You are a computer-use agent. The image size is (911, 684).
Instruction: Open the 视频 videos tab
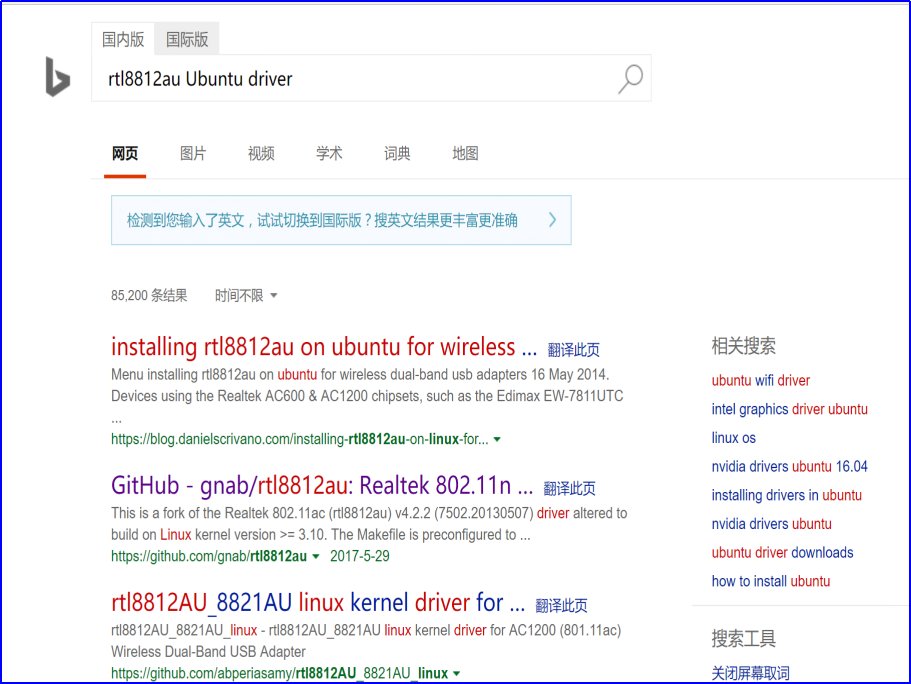260,153
